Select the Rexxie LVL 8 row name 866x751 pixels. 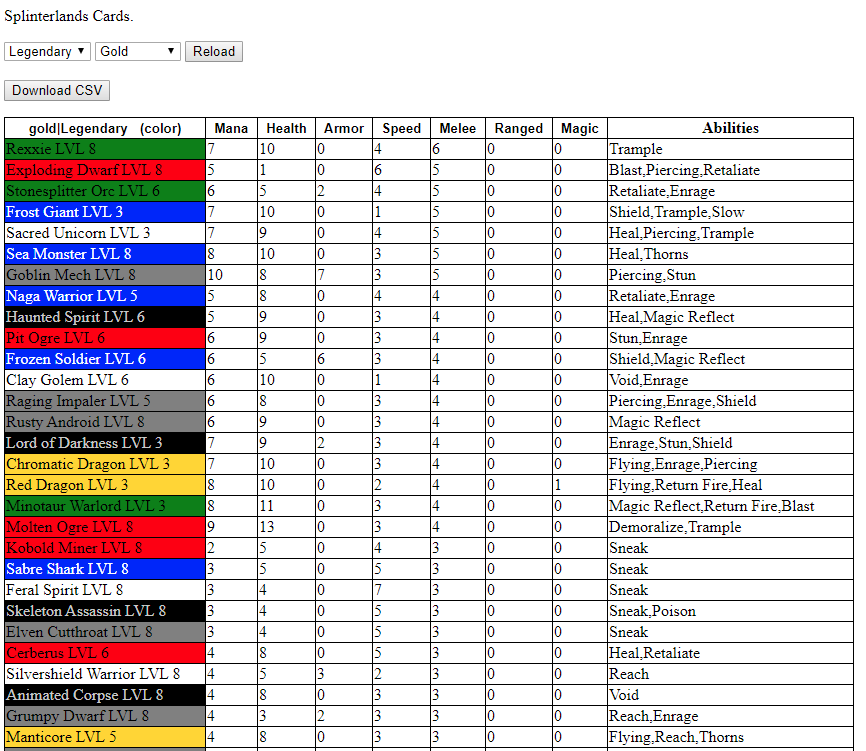(x=105, y=149)
